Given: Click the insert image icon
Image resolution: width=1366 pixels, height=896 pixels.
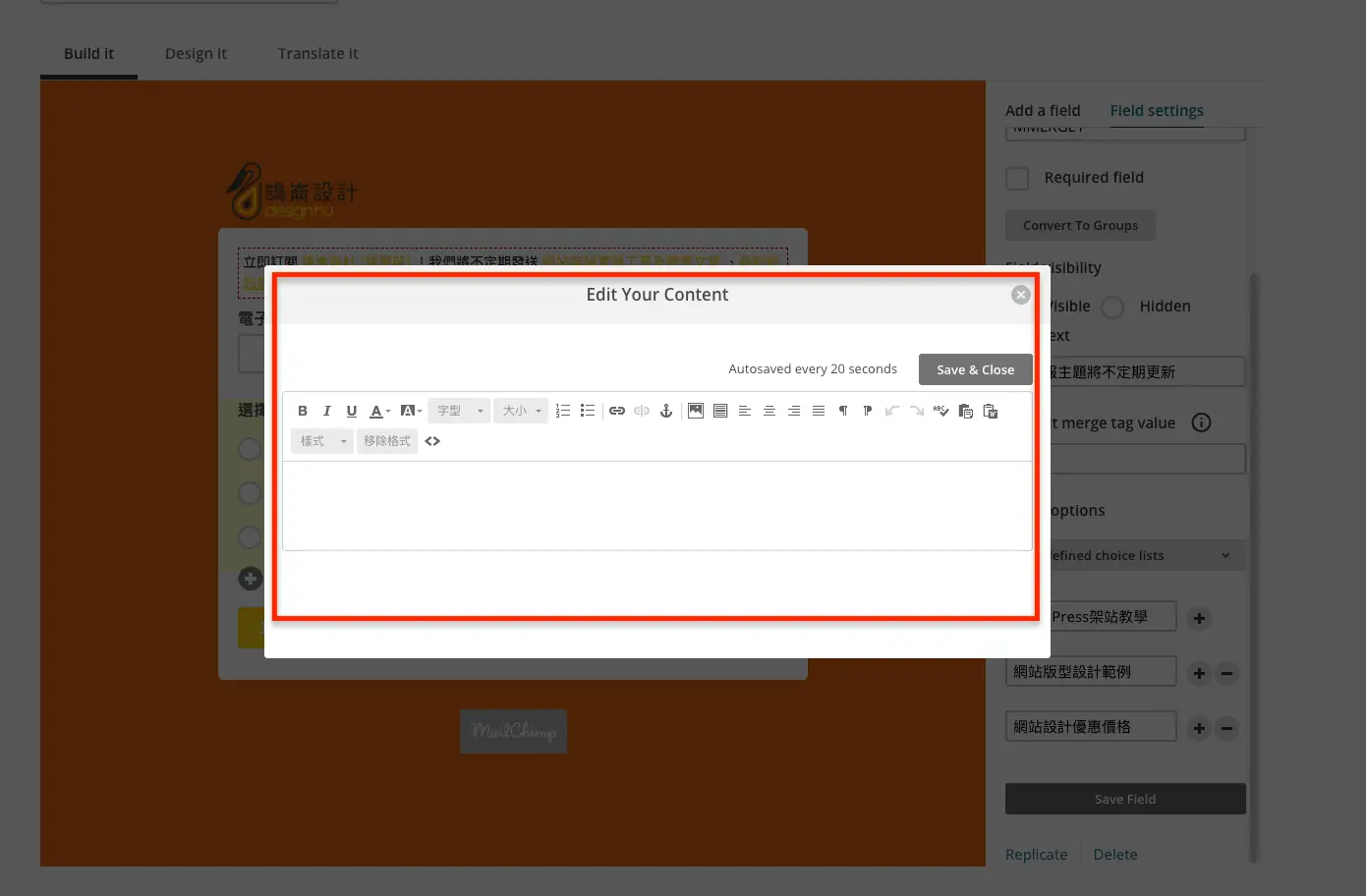Looking at the screenshot, I should (696, 411).
